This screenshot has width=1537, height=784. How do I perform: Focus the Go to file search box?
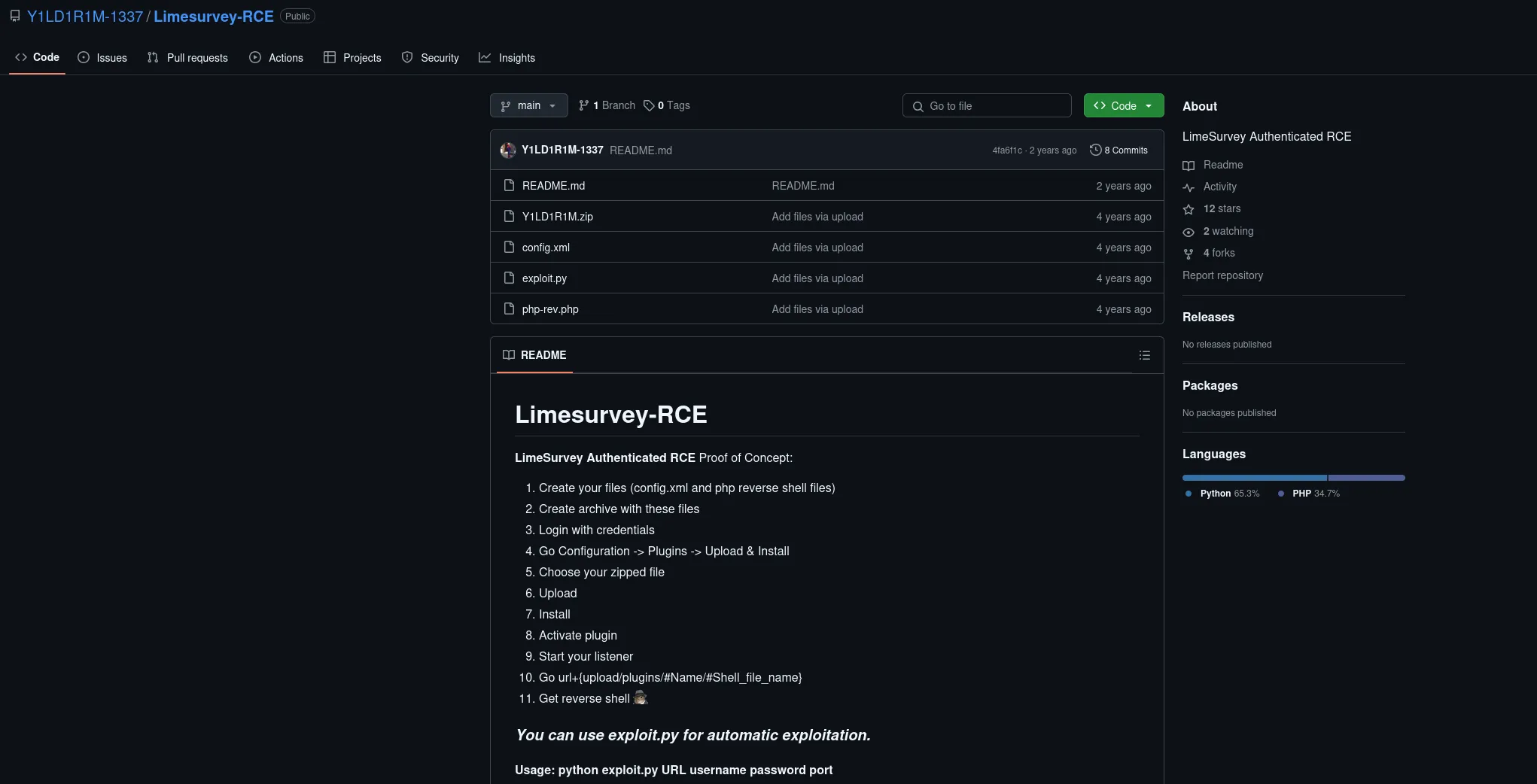pos(987,105)
